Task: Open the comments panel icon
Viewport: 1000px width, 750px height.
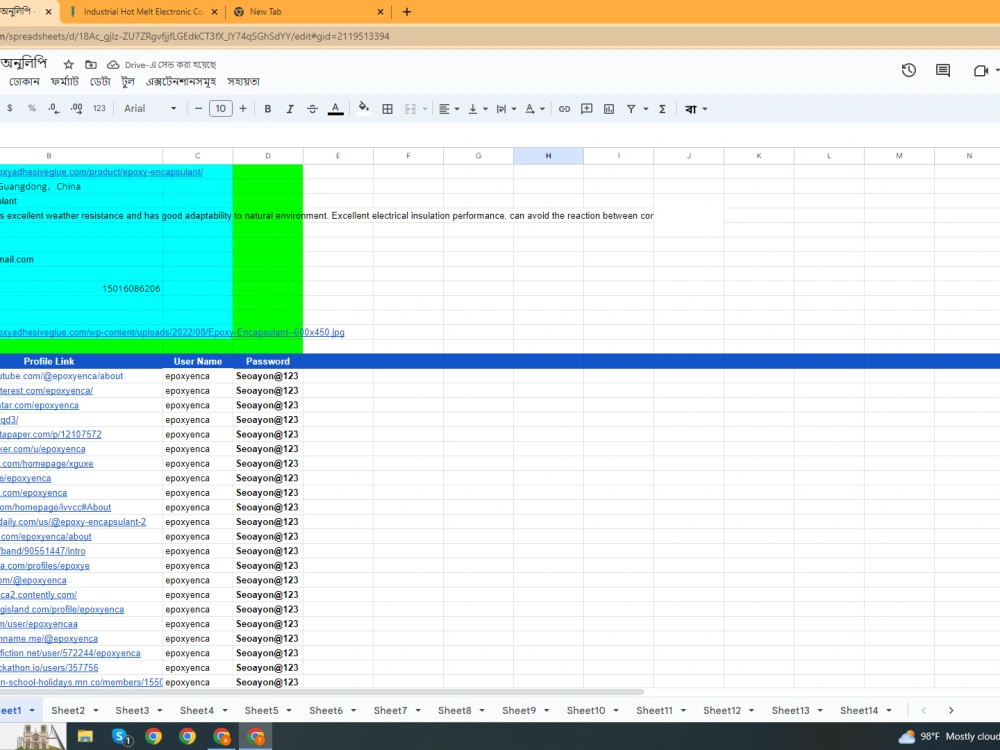Action: coord(943,70)
